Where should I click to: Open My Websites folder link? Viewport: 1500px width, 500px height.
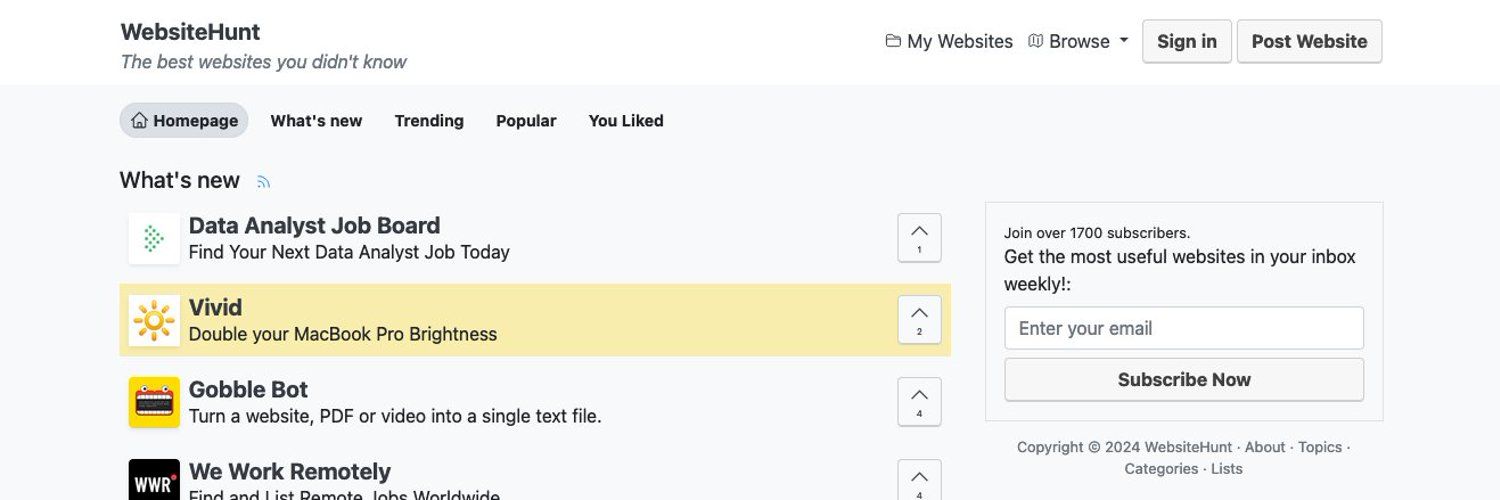(x=949, y=41)
